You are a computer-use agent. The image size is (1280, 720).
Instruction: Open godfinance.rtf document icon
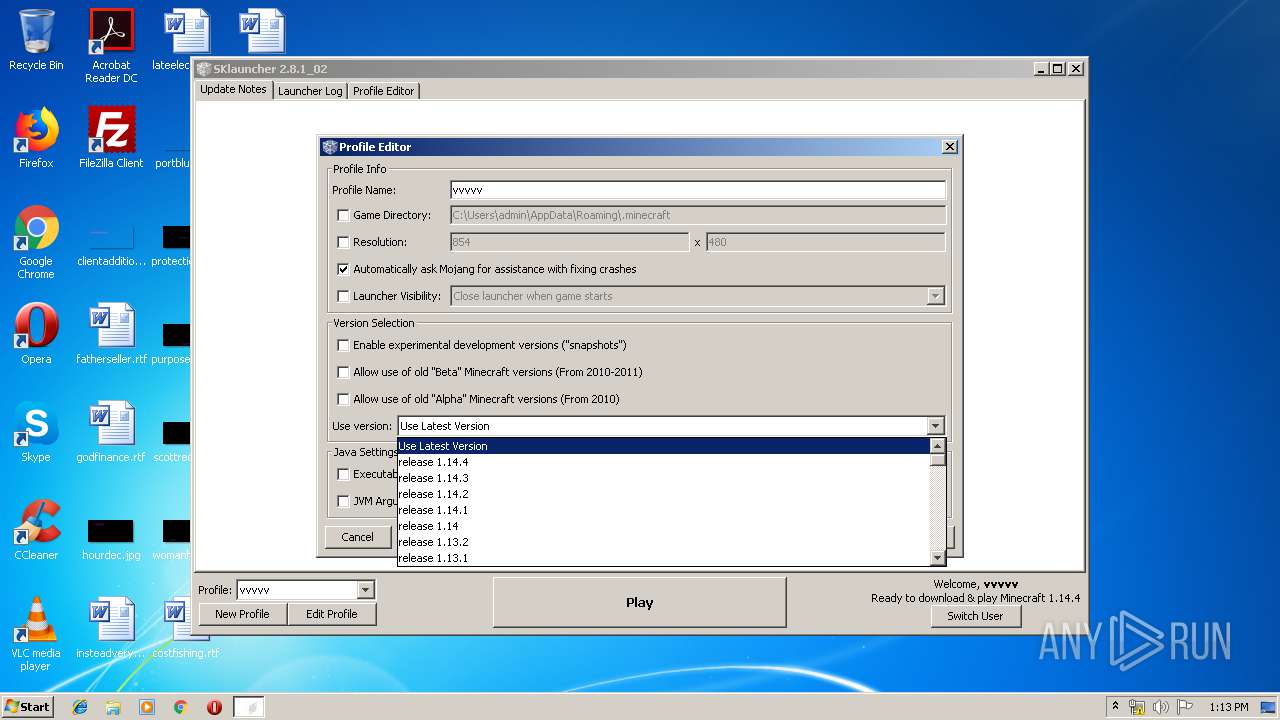(x=111, y=432)
